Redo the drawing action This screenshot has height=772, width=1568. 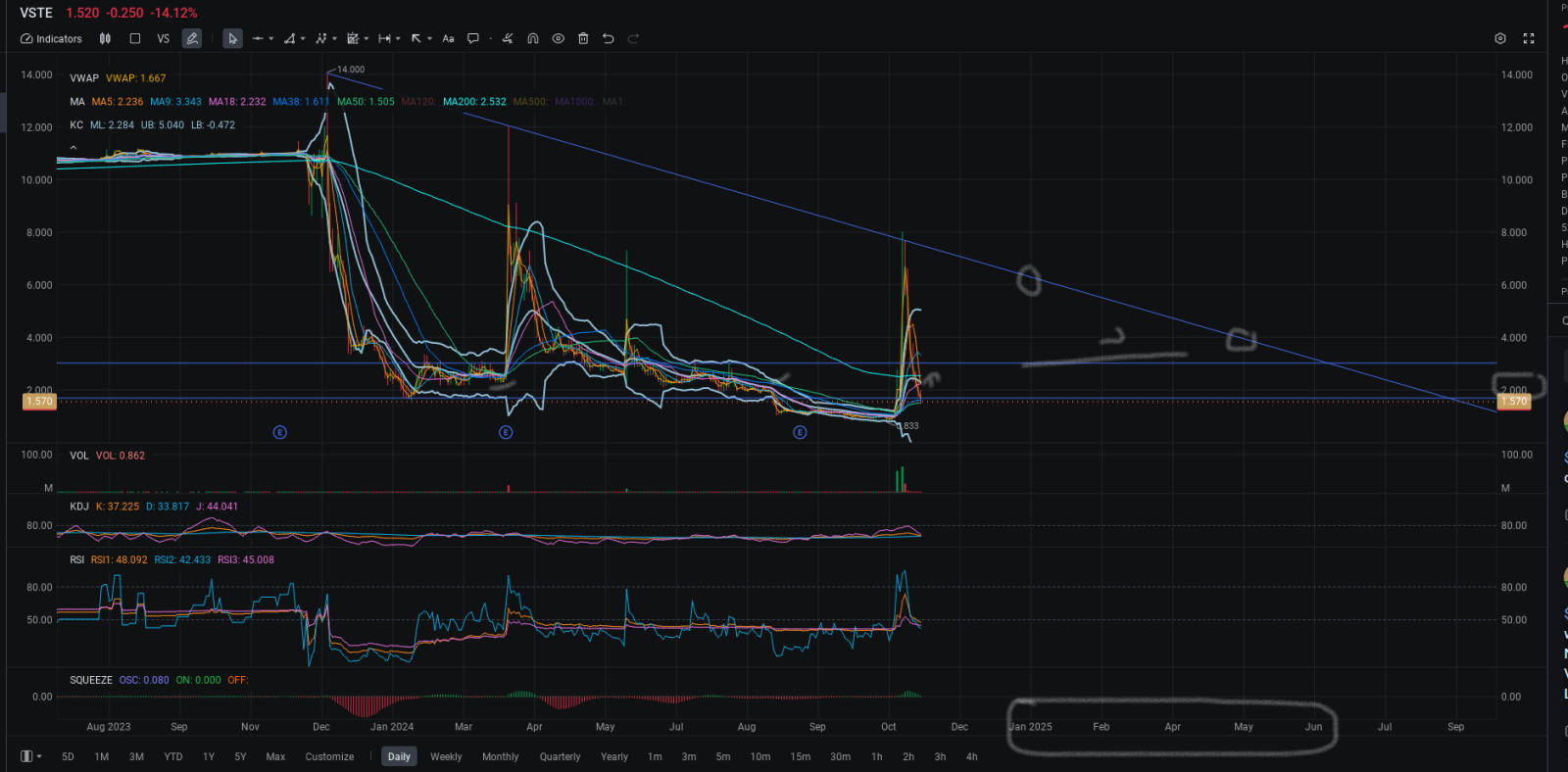tap(633, 39)
